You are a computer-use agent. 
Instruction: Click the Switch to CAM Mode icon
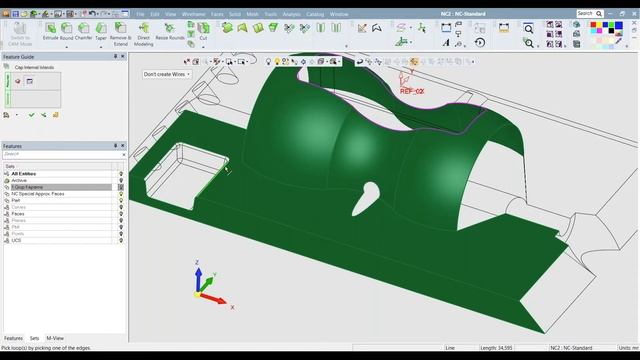[20, 34]
